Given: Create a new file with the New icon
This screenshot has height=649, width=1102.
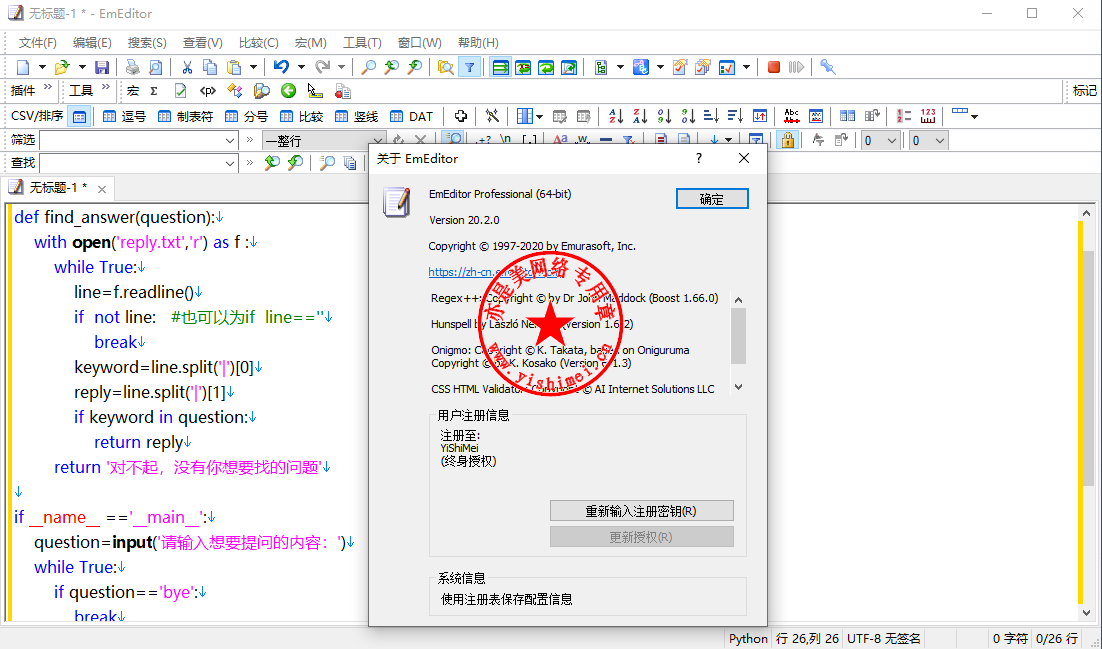Looking at the screenshot, I should click(x=23, y=68).
